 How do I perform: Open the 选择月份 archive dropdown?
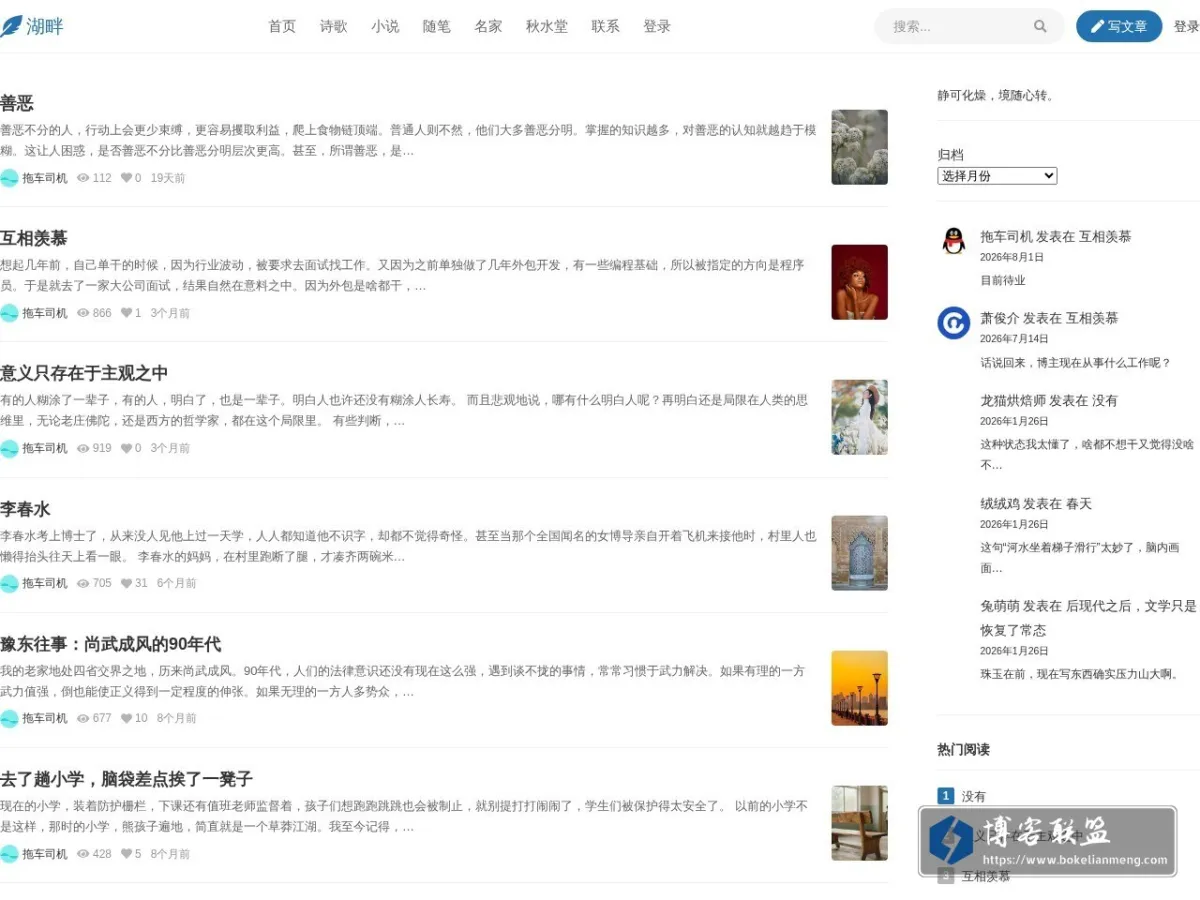pos(997,176)
